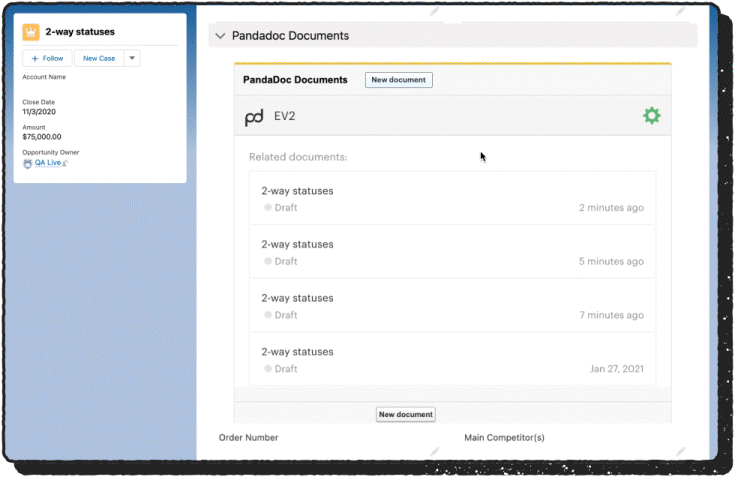Screen dimensions: 735x477
Task: Click the PandaDoc Documents panel title
Action: coord(295,80)
